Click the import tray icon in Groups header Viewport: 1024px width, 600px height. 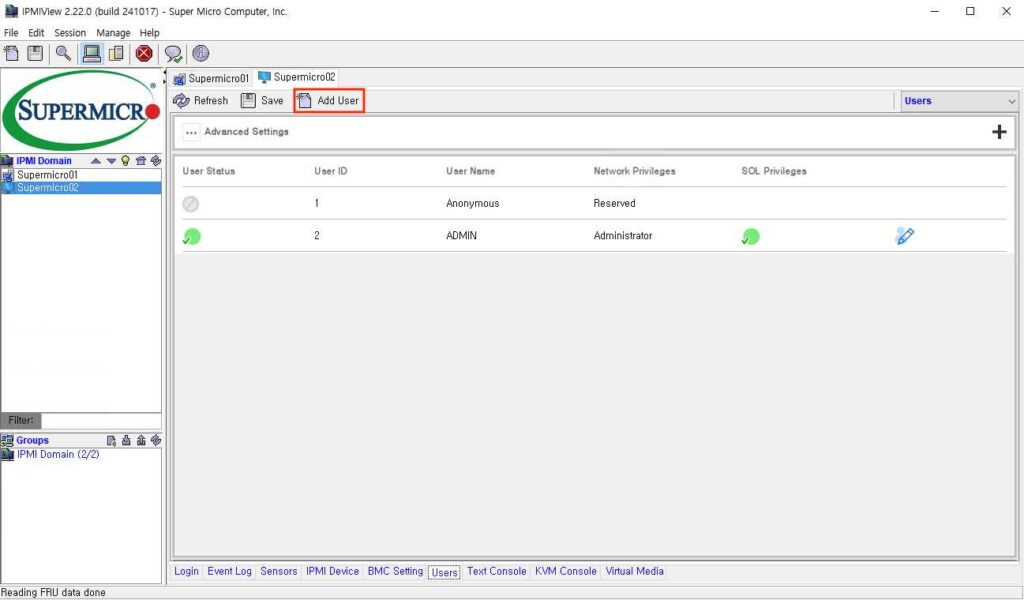click(x=126, y=441)
